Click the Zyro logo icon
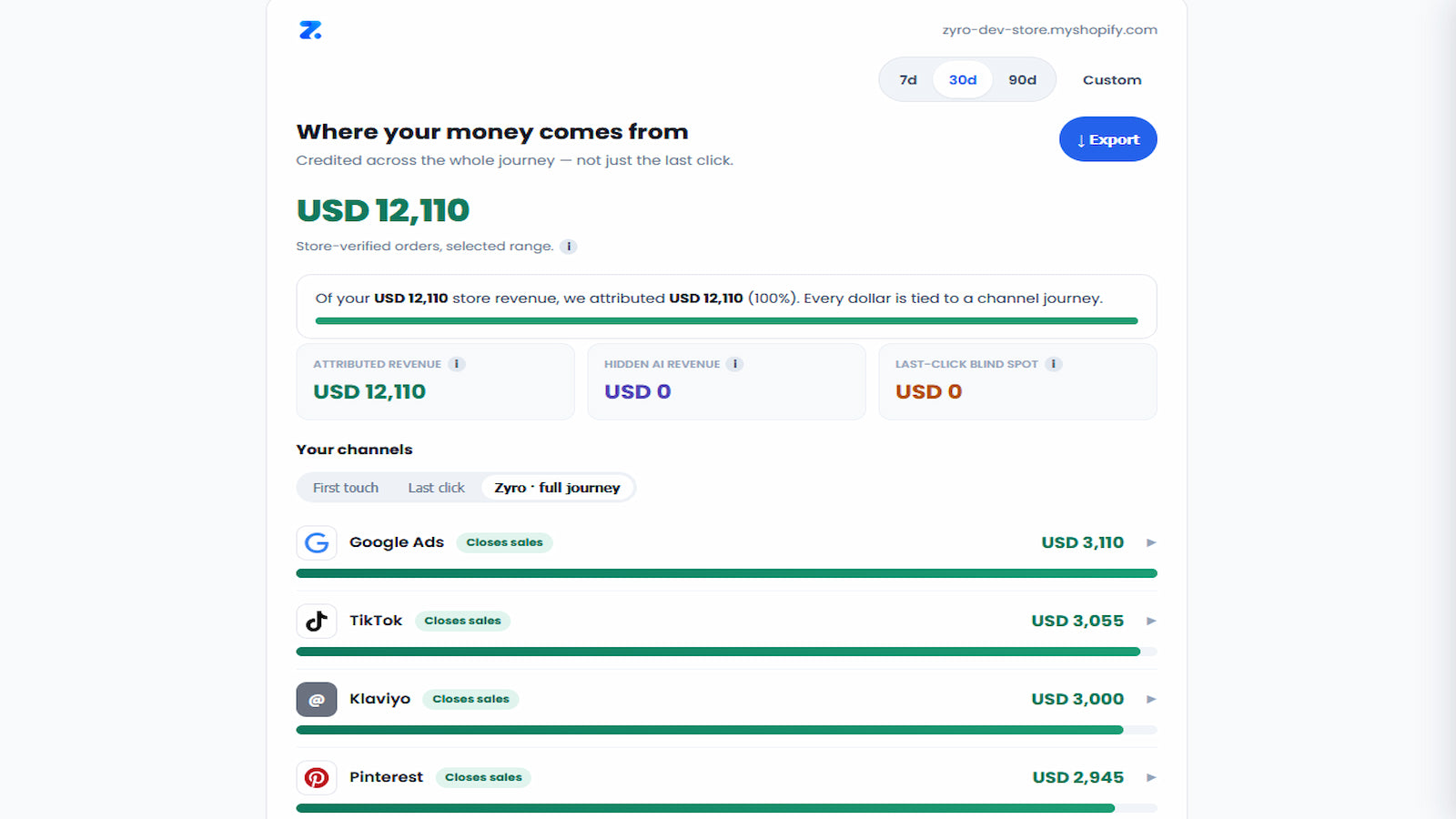Image resolution: width=1456 pixels, height=819 pixels. 310,30
